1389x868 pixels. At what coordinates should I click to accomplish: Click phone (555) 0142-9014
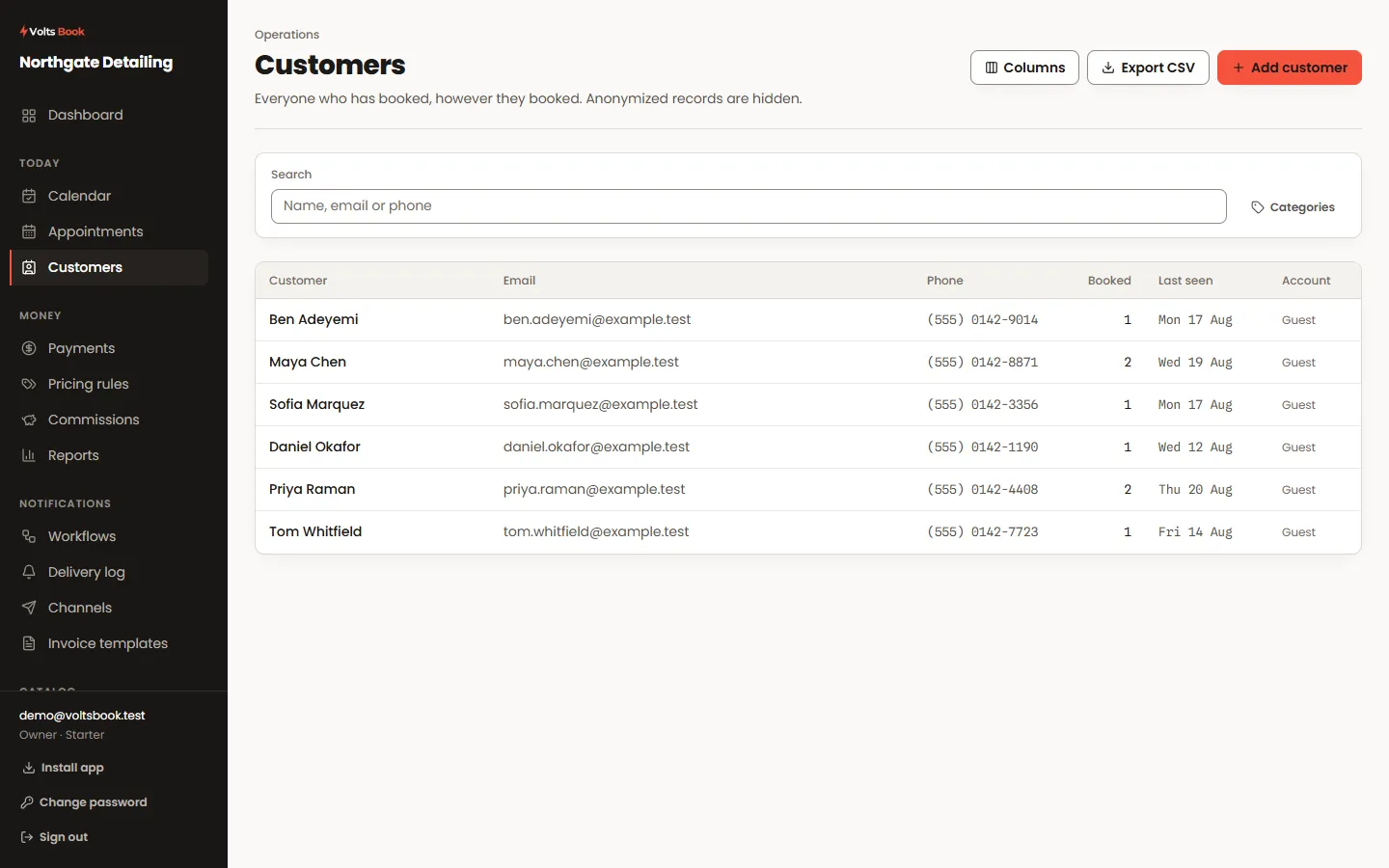(x=983, y=320)
